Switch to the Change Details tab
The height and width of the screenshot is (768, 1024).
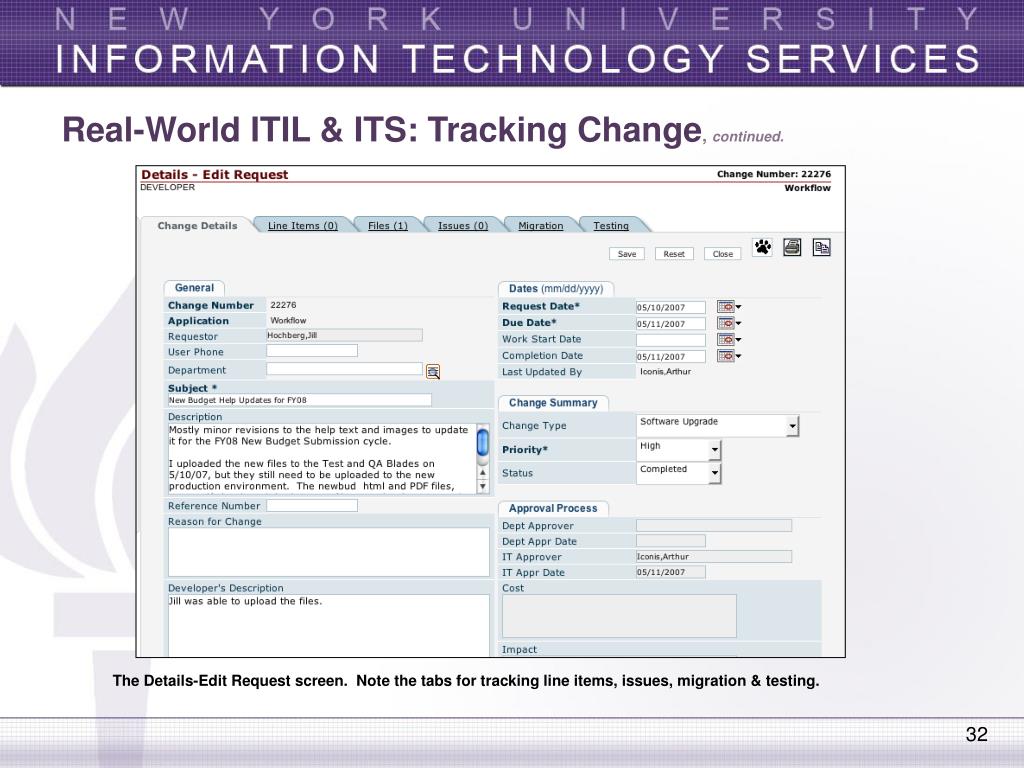click(197, 226)
